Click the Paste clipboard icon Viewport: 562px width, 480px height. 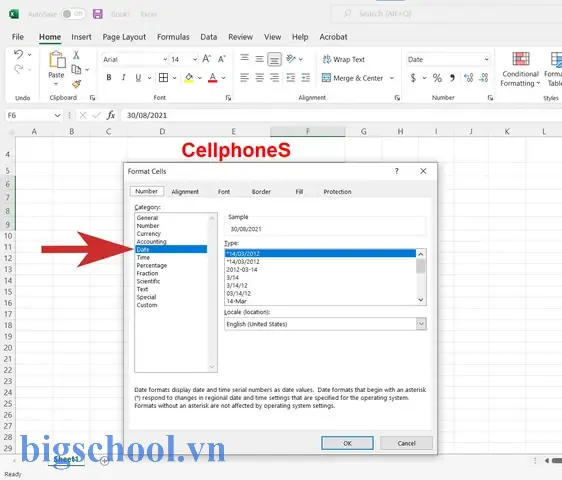tap(57, 60)
